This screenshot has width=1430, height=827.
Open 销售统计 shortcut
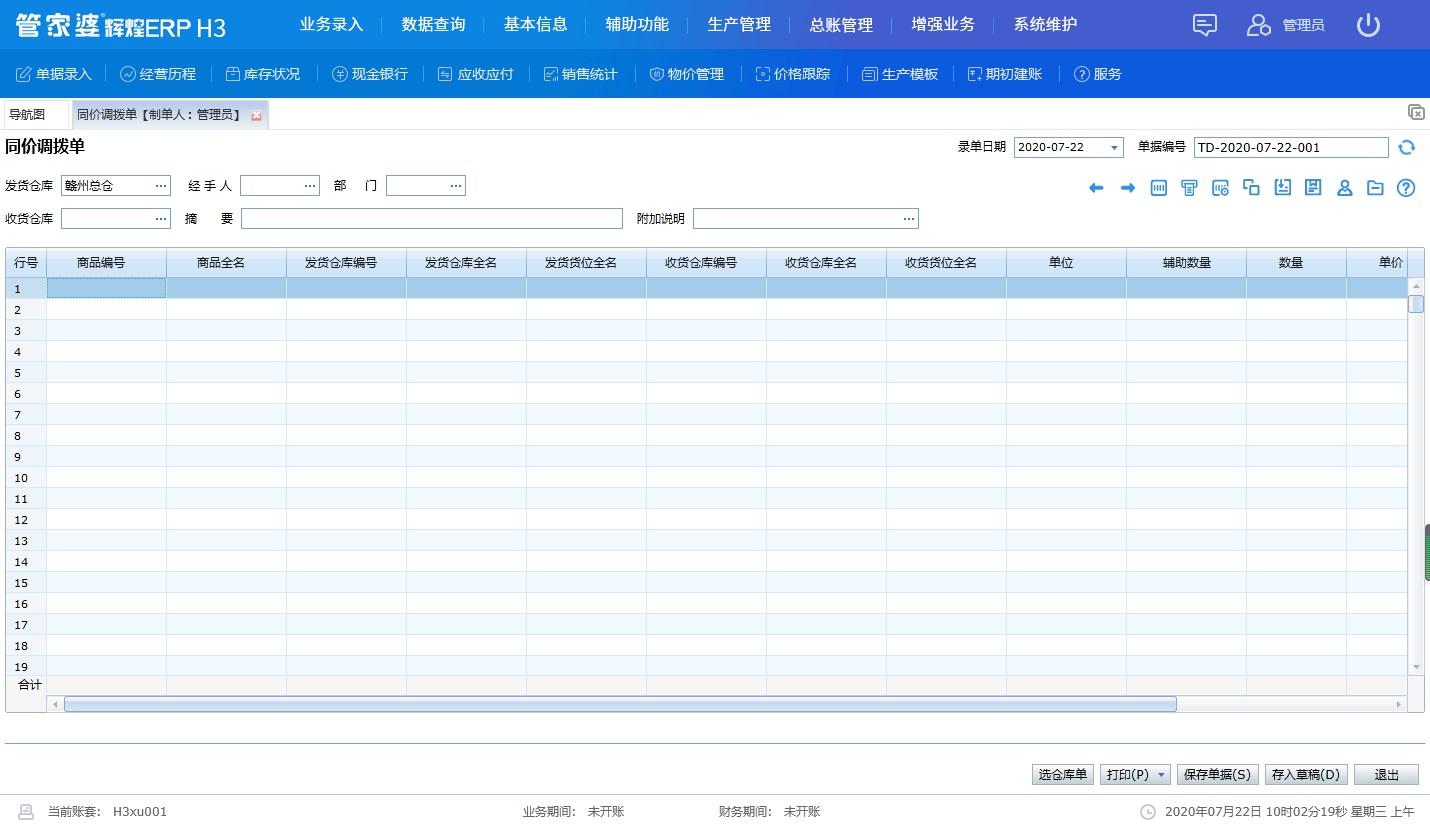tap(580, 74)
